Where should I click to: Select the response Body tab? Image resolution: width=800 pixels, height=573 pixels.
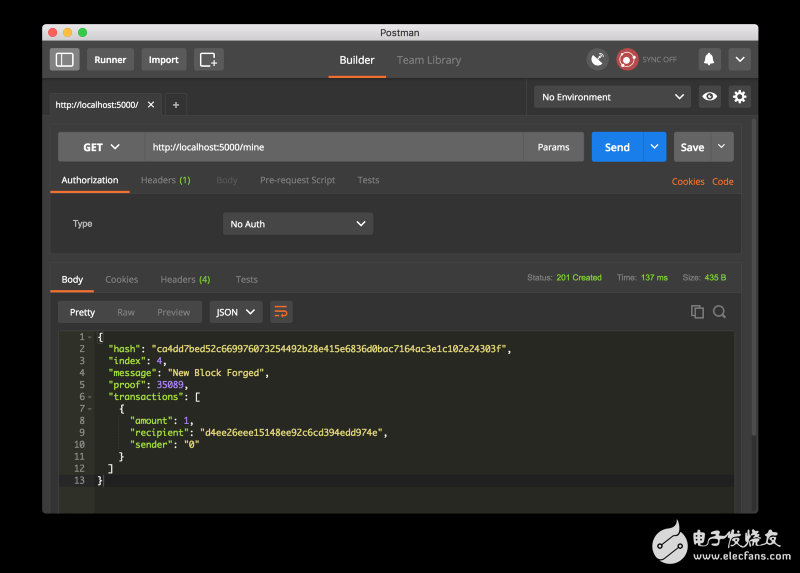tap(72, 280)
